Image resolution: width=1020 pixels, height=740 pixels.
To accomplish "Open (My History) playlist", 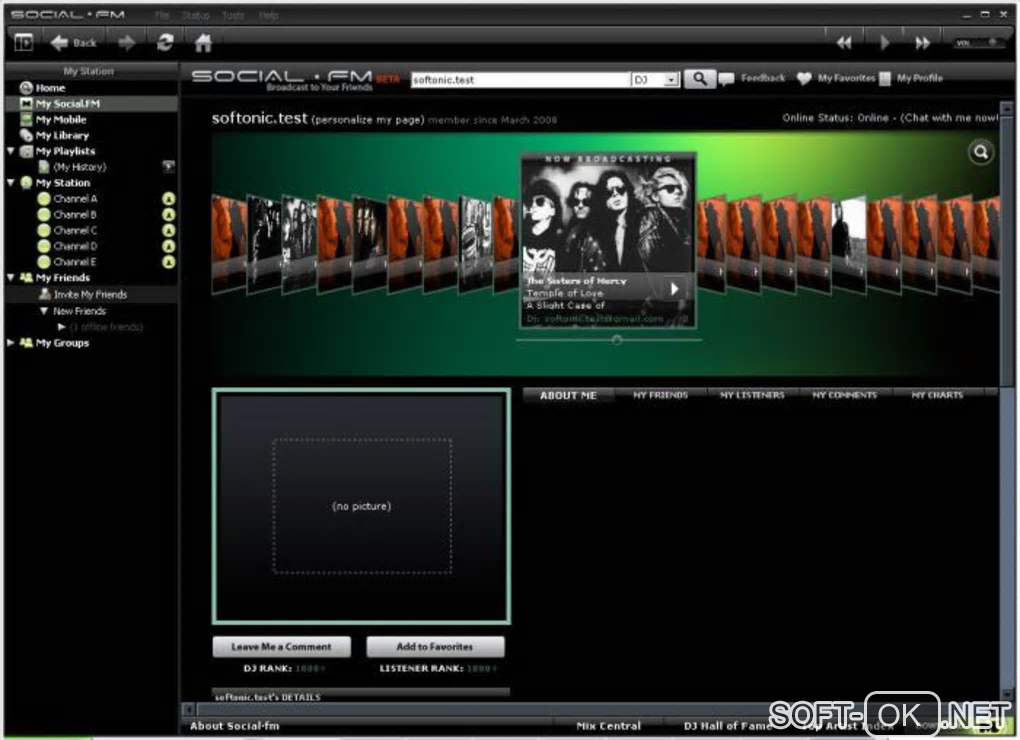I will tap(79, 167).
